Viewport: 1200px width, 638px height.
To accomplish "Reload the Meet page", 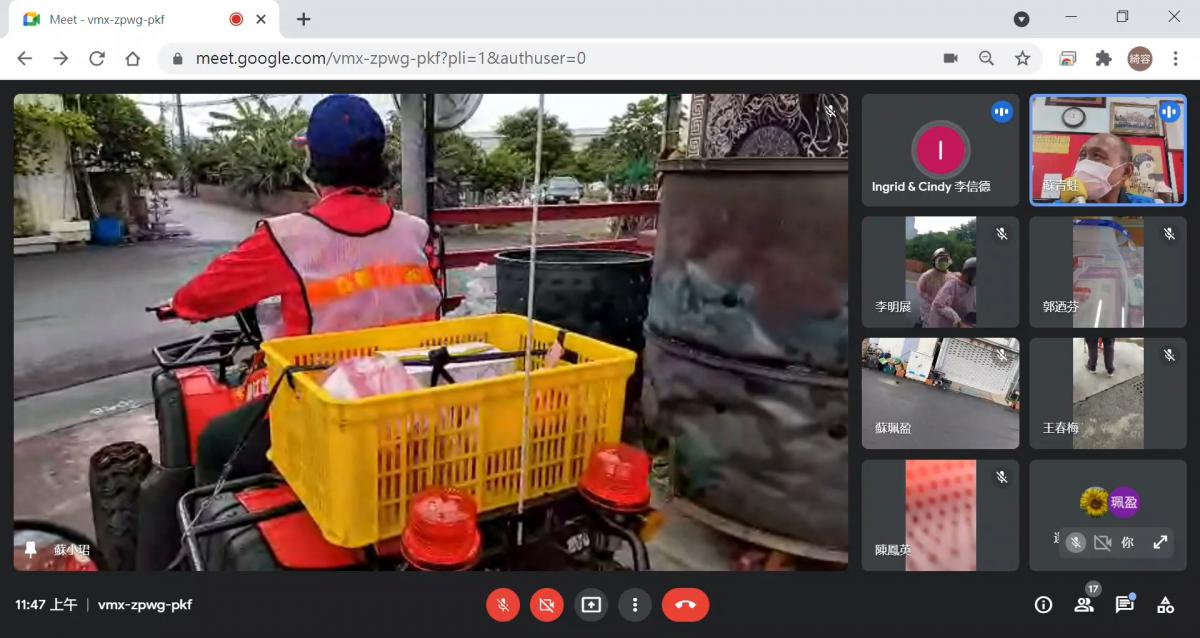I will [97, 58].
